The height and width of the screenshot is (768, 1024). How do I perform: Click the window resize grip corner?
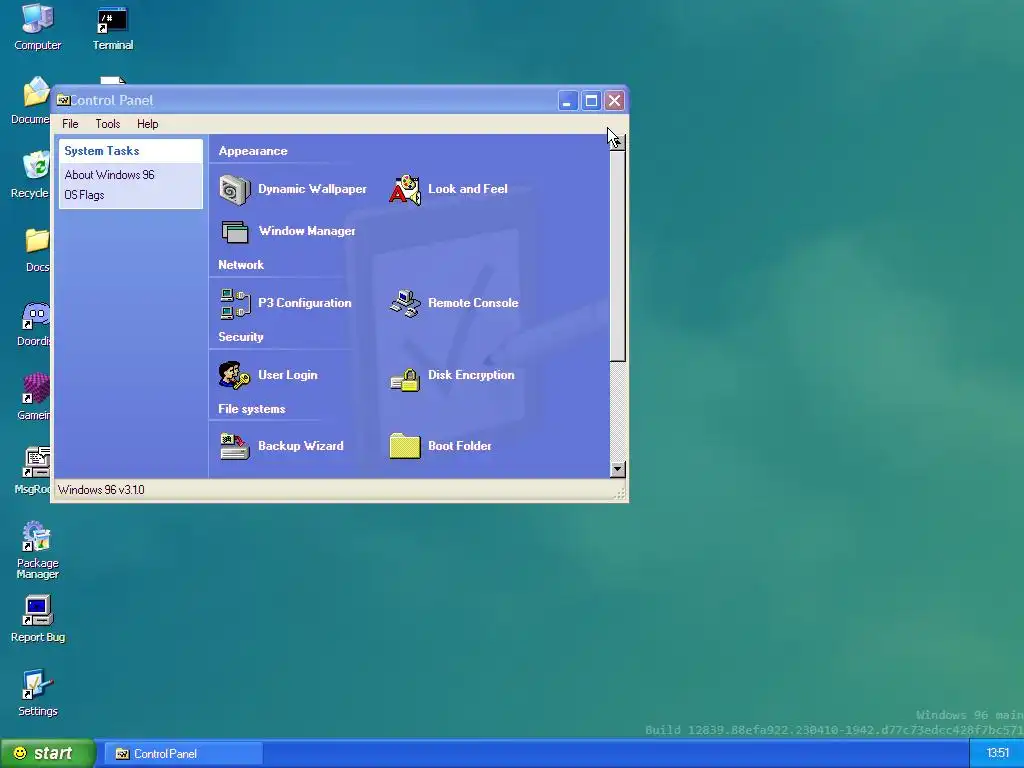point(620,494)
